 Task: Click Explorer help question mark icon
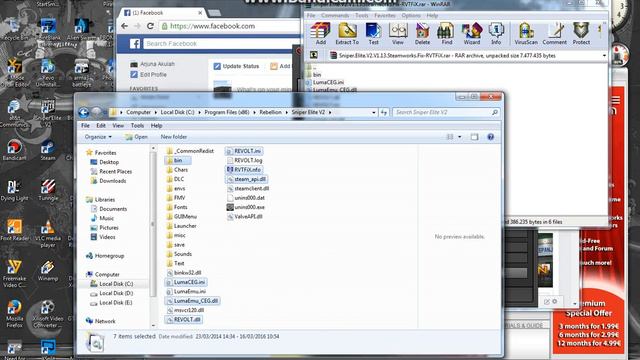click(x=491, y=137)
